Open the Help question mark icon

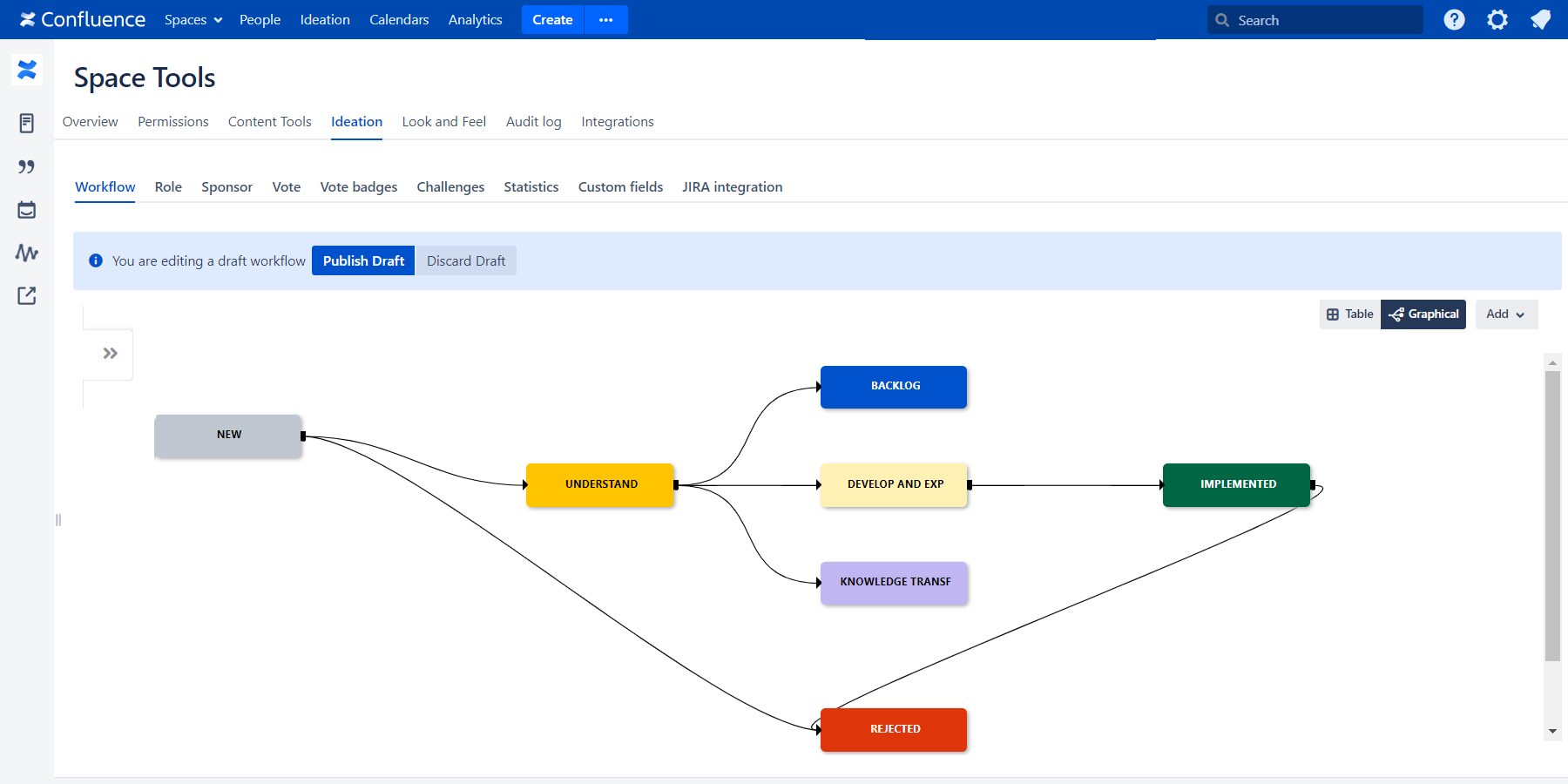[1454, 19]
